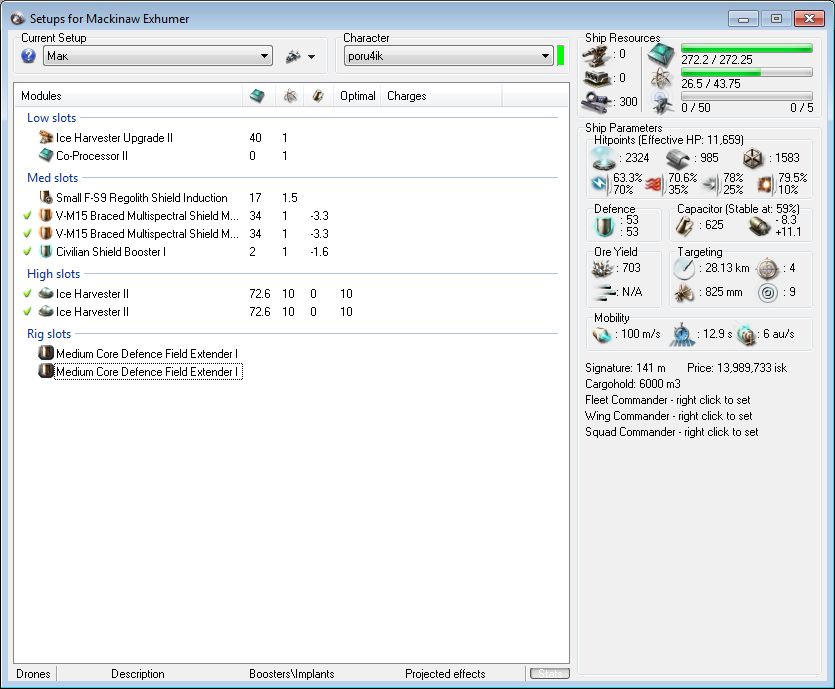835x689 pixels.
Task: Click the Civilian Shield Booster I icon
Action: click(x=46, y=251)
